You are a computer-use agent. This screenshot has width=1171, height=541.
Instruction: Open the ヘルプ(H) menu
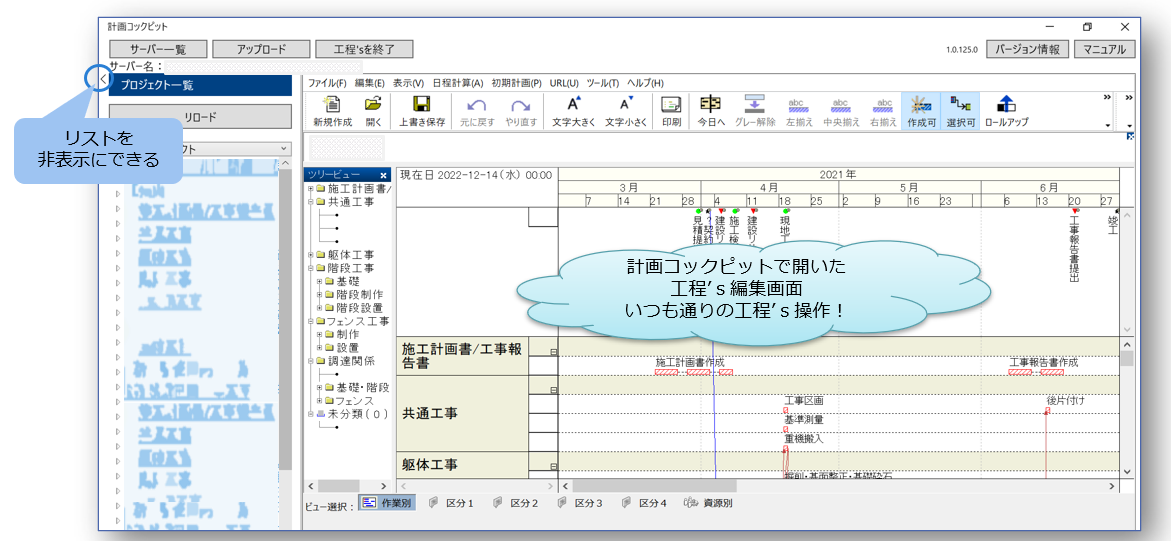[645, 83]
